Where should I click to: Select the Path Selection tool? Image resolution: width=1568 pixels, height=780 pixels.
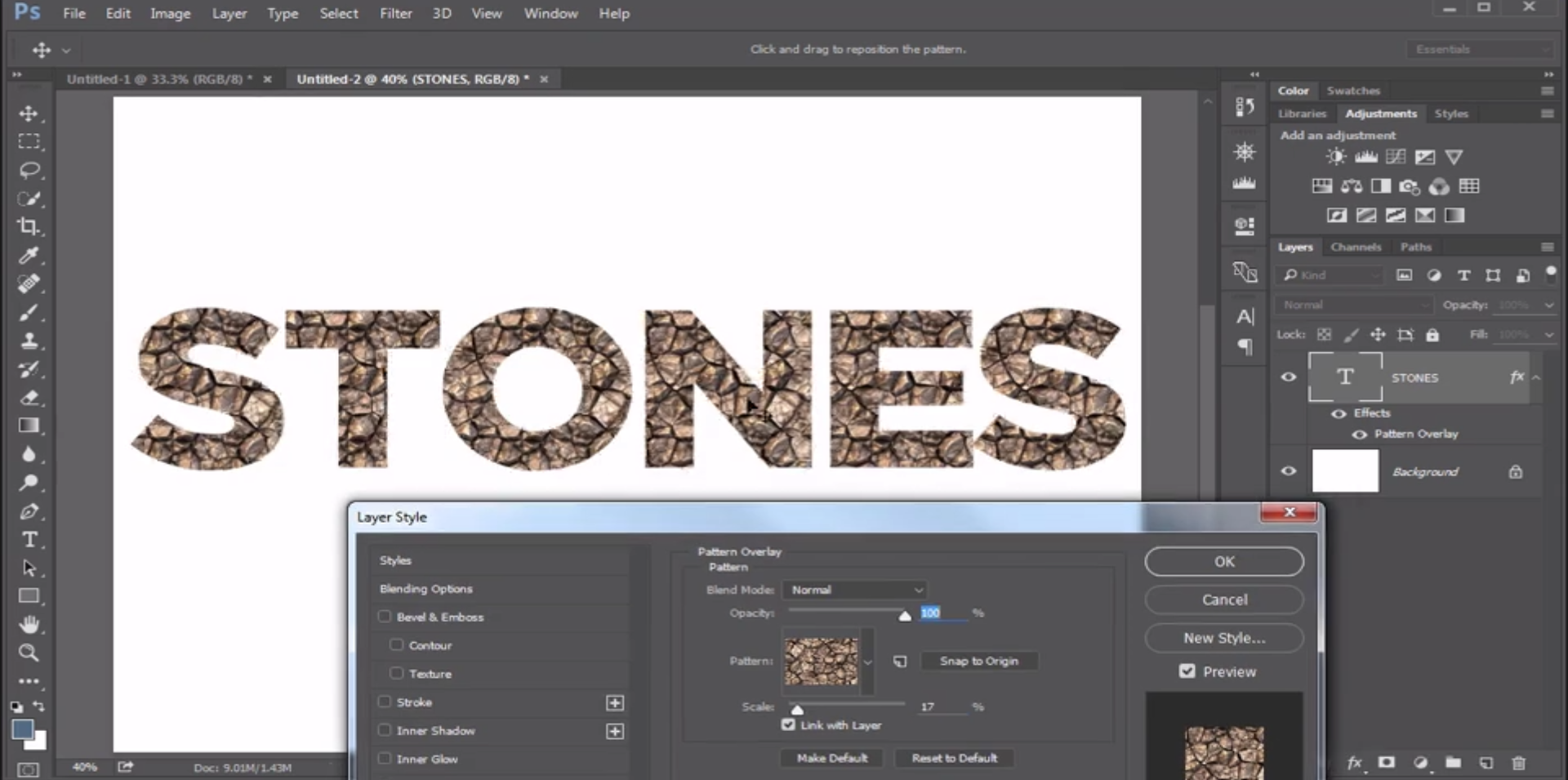(x=29, y=568)
